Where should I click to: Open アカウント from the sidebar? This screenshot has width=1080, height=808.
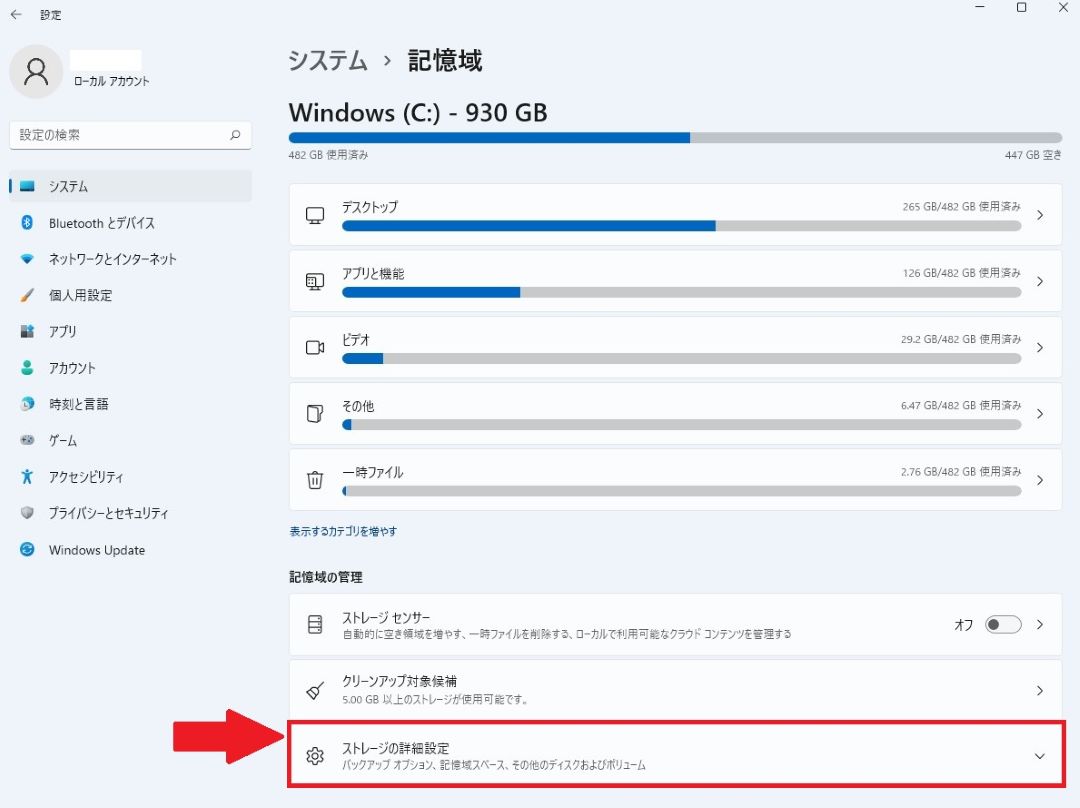pos(28,367)
